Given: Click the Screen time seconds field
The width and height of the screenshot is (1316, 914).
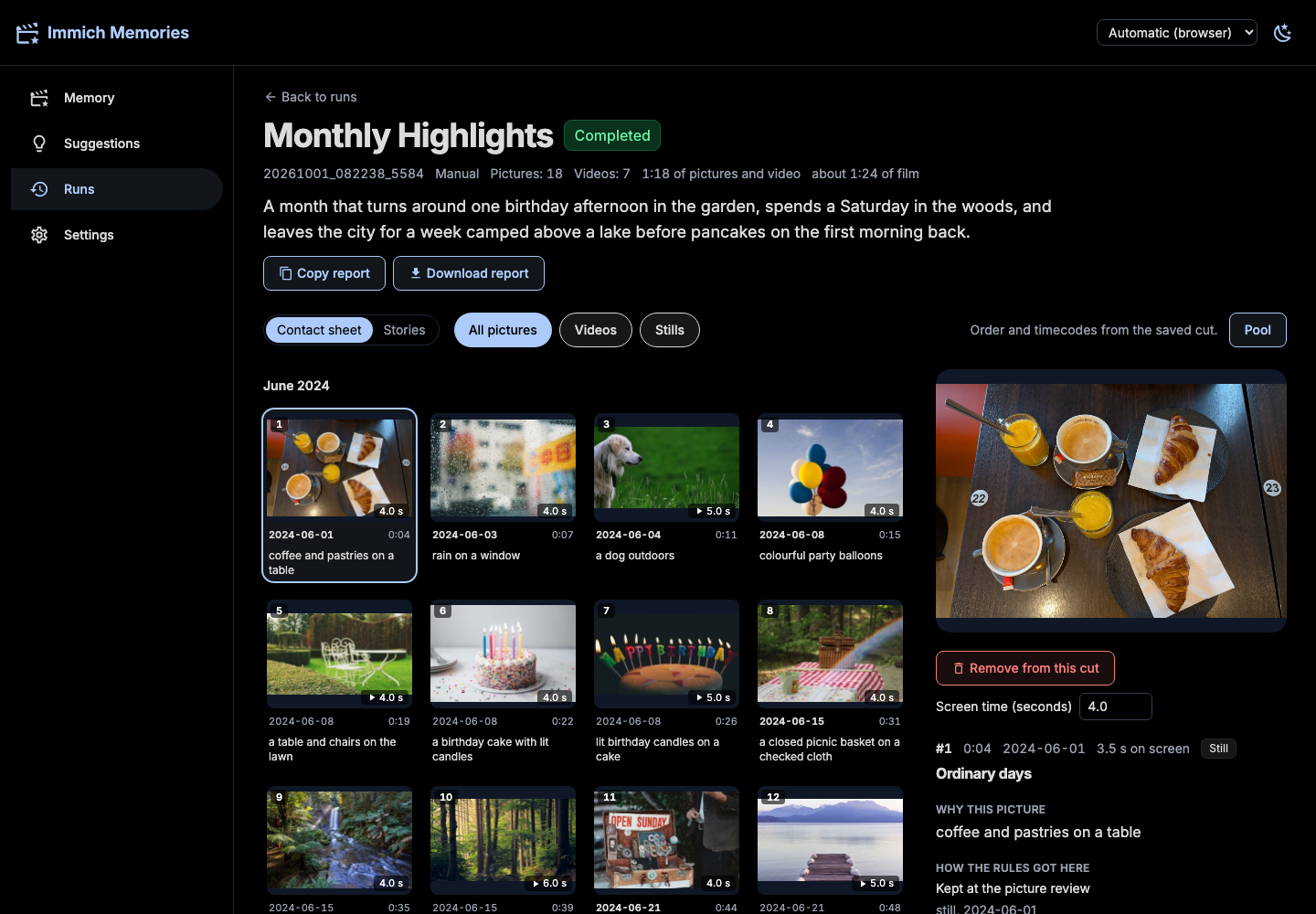Looking at the screenshot, I should pos(1116,707).
